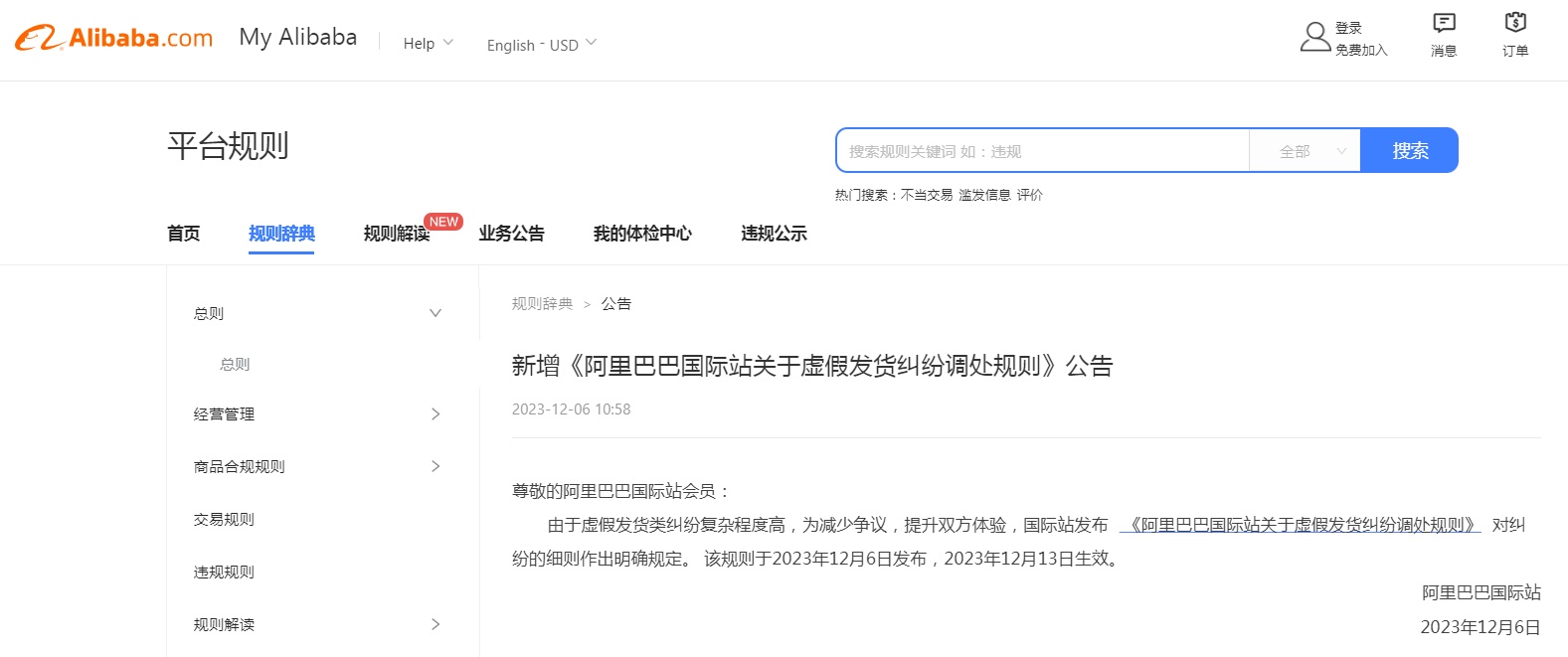Select the 规则辞典 tab

281,234
